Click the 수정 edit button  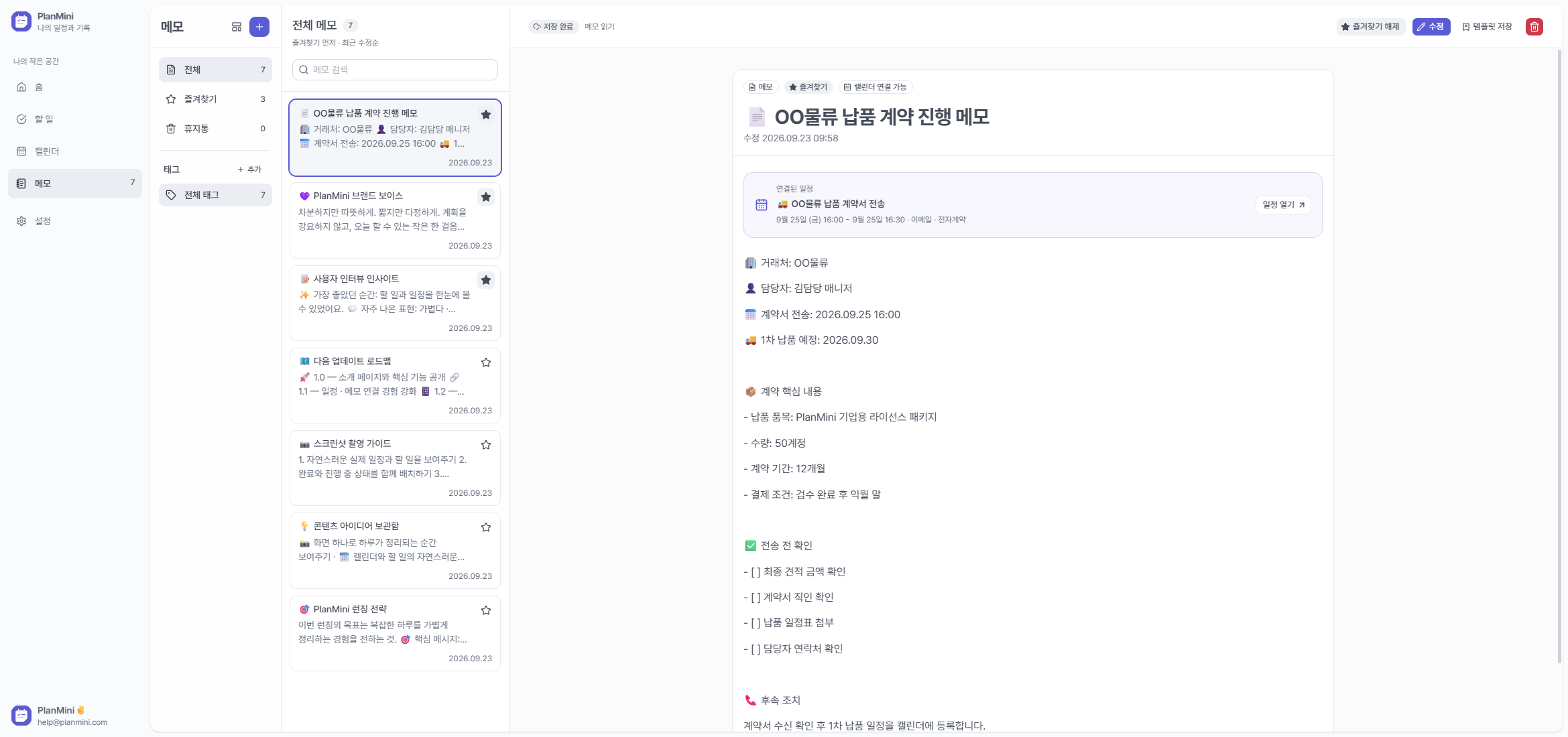click(1431, 27)
